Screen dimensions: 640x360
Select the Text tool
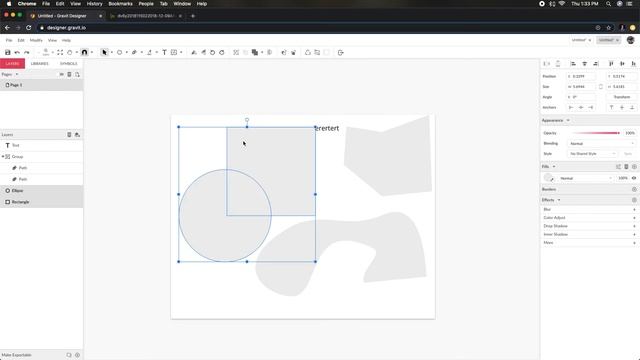click(x=164, y=52)
